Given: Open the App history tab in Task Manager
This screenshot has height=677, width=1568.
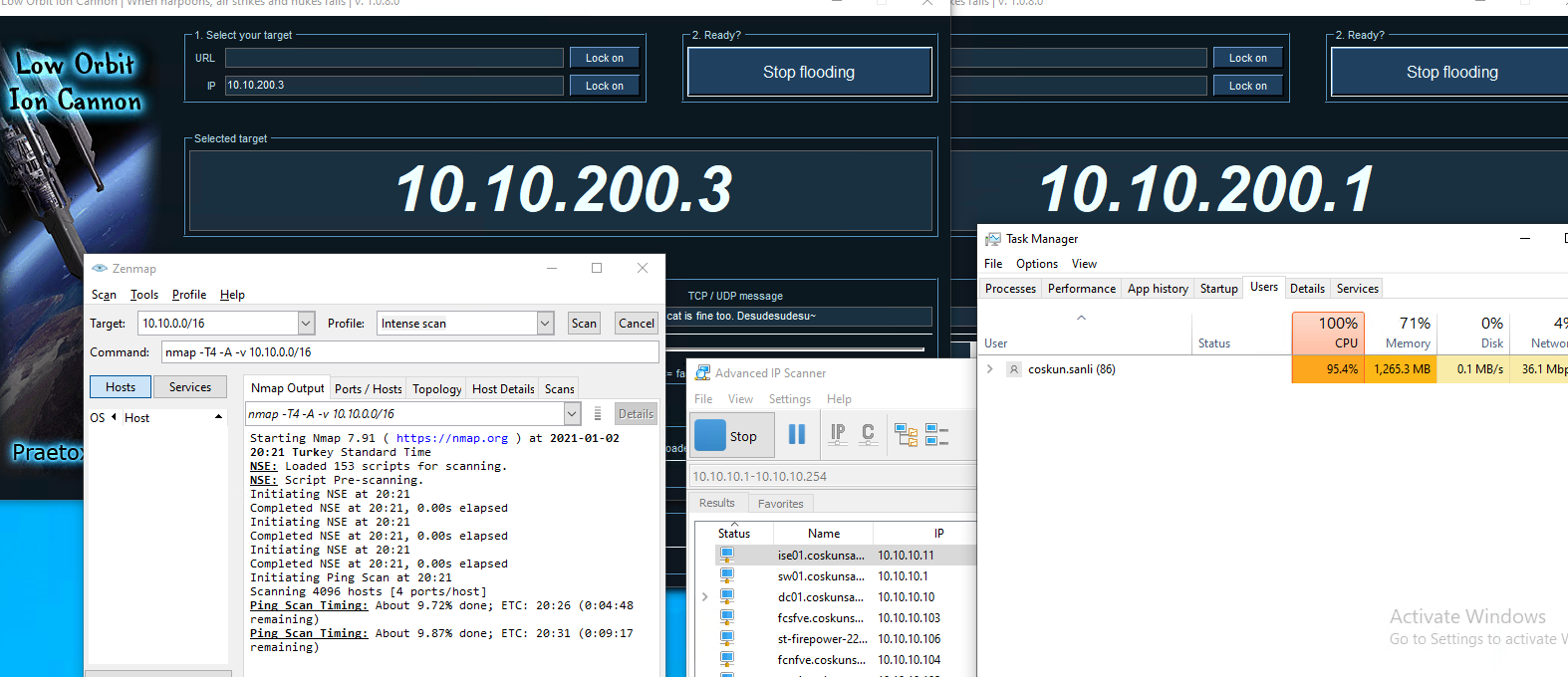Looking at the screenshot, I should [x=1158, y=289].
